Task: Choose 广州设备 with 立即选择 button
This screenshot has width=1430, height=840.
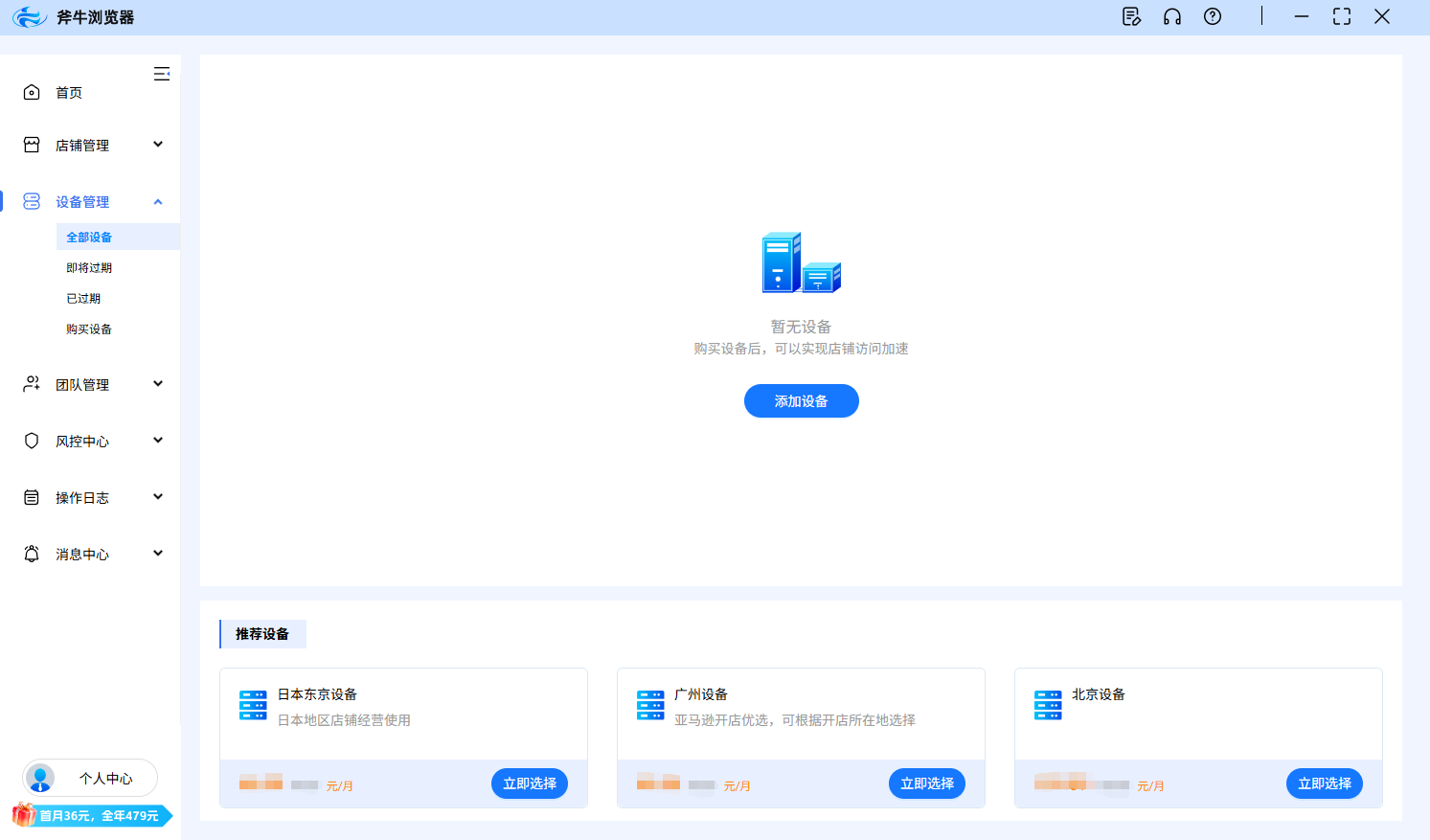Action: pyautogui.click(x=926, y=783)
